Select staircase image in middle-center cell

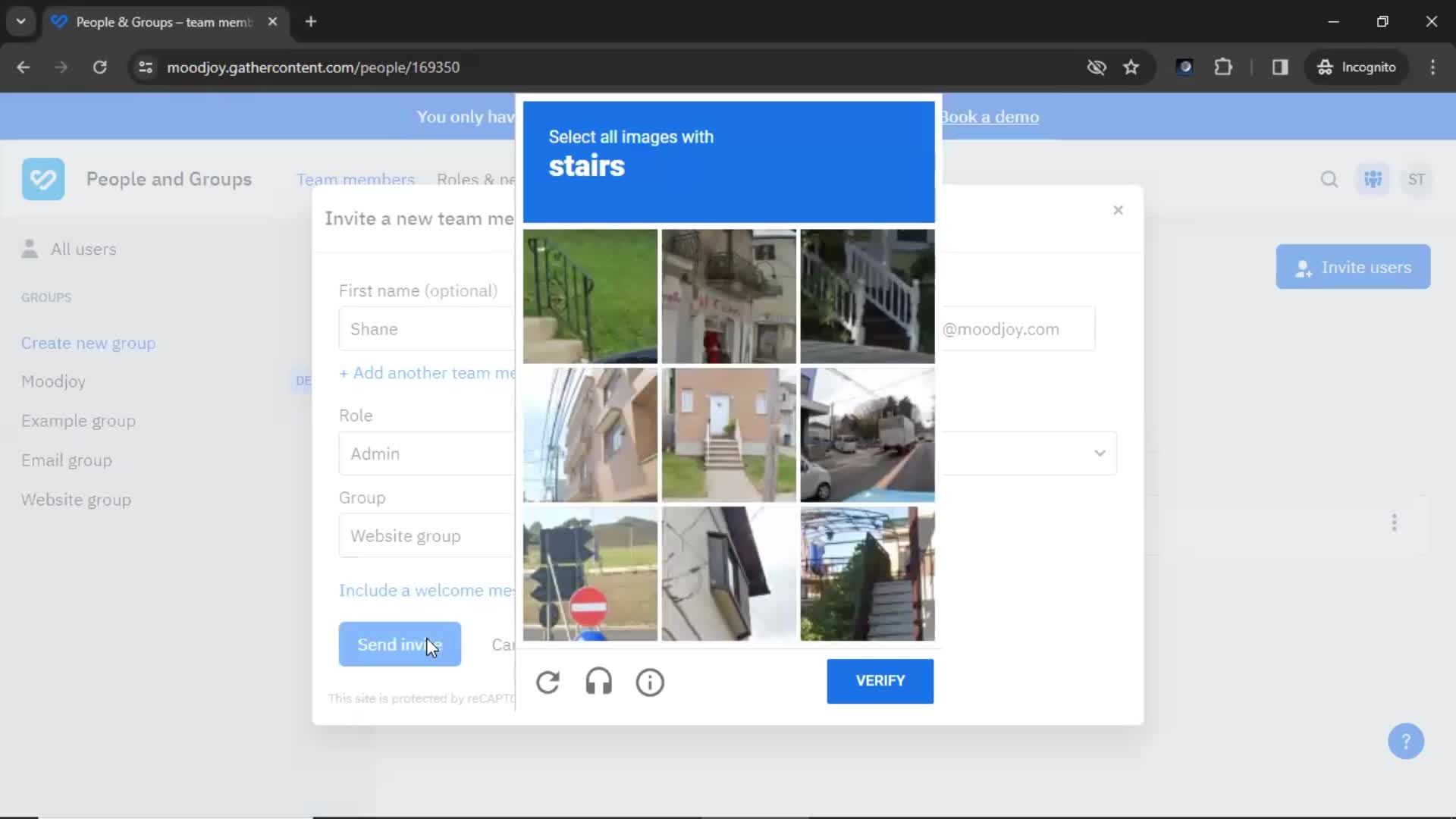pos(728,434)
